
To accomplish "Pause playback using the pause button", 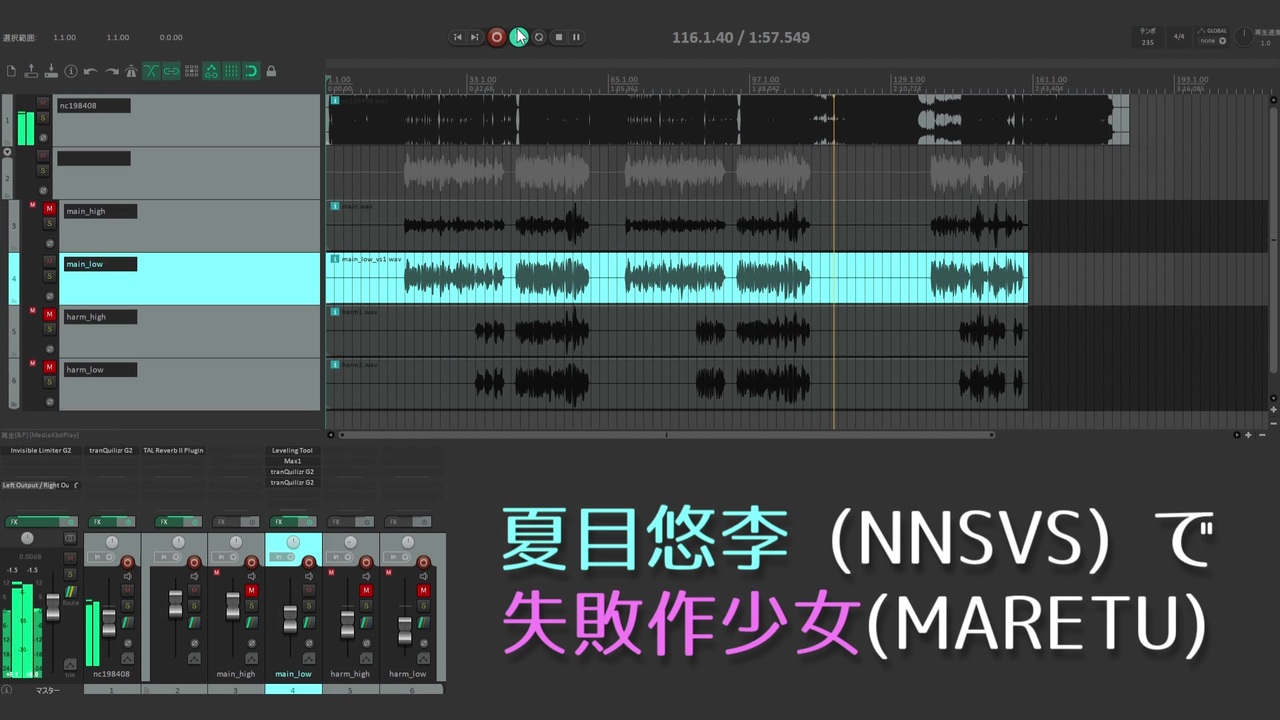I will 576,37.
